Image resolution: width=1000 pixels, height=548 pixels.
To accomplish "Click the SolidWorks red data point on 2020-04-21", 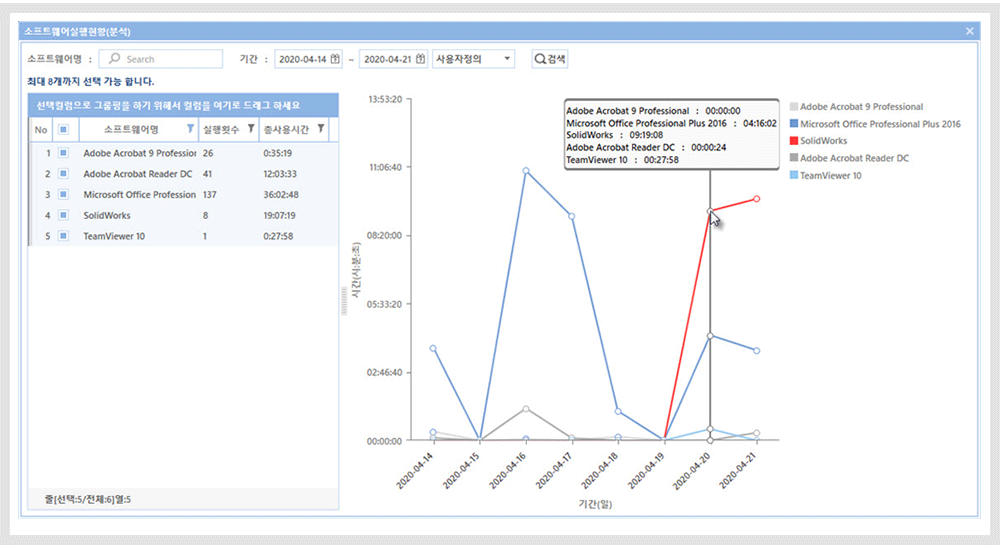I will [x=756, y=199].
